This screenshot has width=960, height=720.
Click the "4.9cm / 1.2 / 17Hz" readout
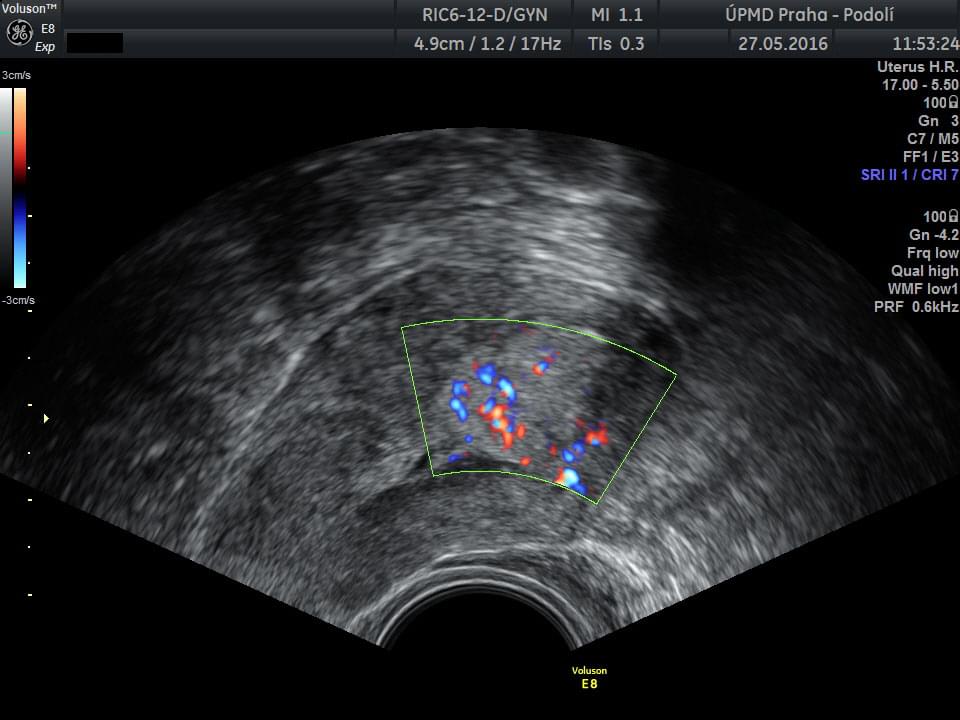click(487, 44)
